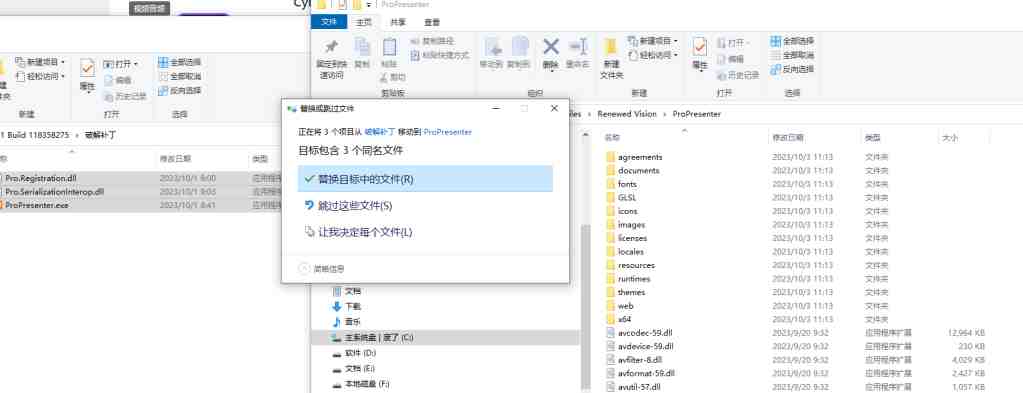Select the licenses folder

632,238
